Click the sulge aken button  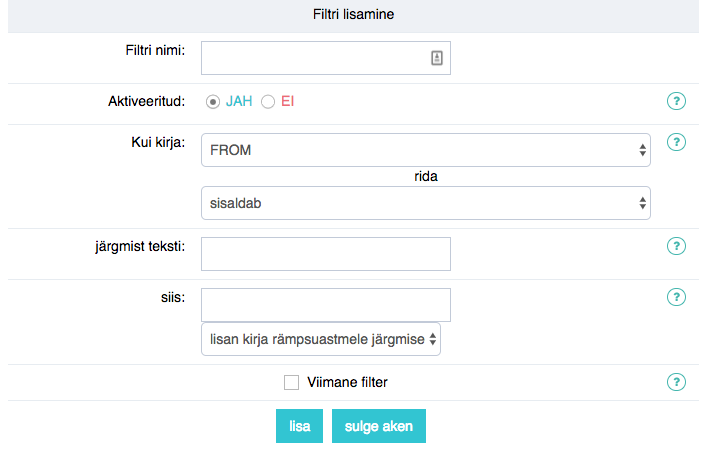click(x=379, y=426)
